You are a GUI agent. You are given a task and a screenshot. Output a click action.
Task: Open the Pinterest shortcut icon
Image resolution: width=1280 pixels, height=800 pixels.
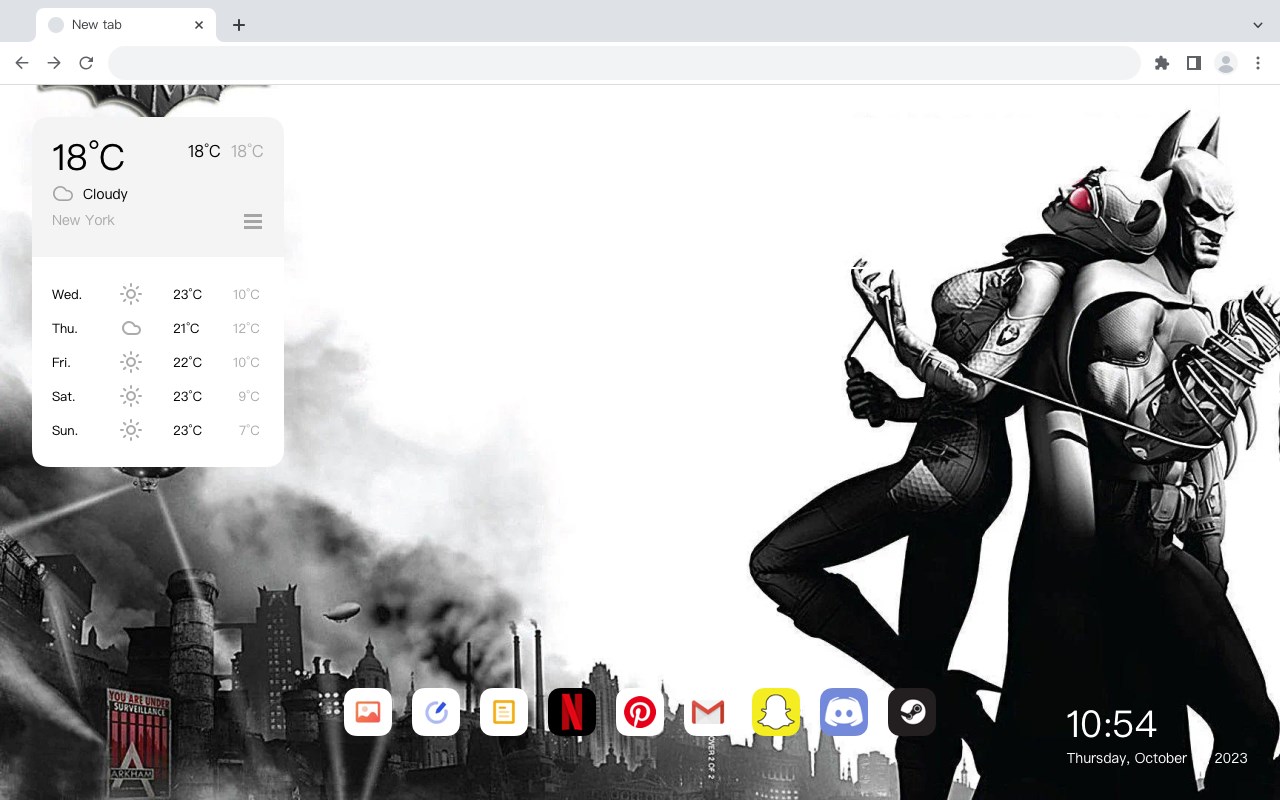(x=640, y=712)
